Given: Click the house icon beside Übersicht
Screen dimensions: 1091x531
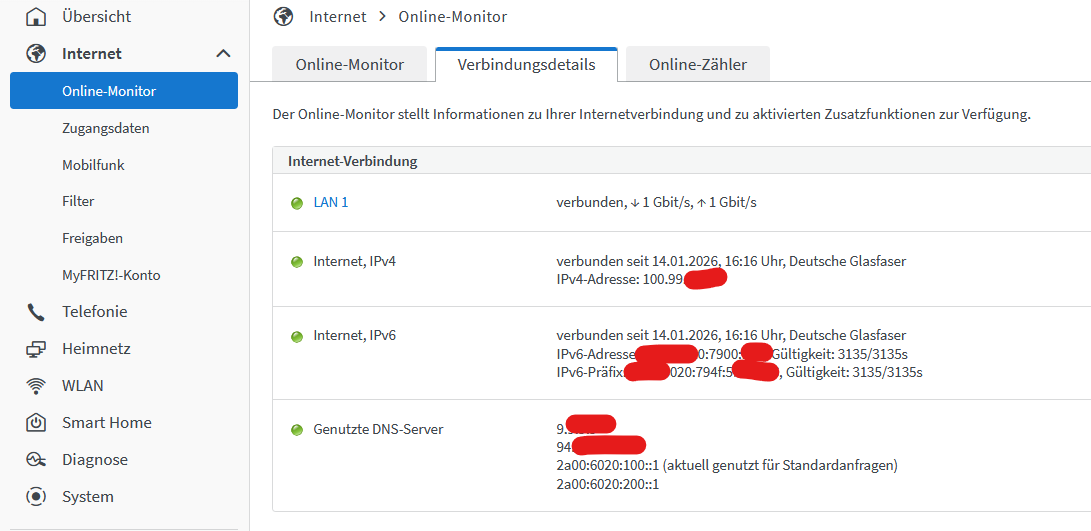Looking at the screenshot, I should pyautogui.click(x=36, y=16).
